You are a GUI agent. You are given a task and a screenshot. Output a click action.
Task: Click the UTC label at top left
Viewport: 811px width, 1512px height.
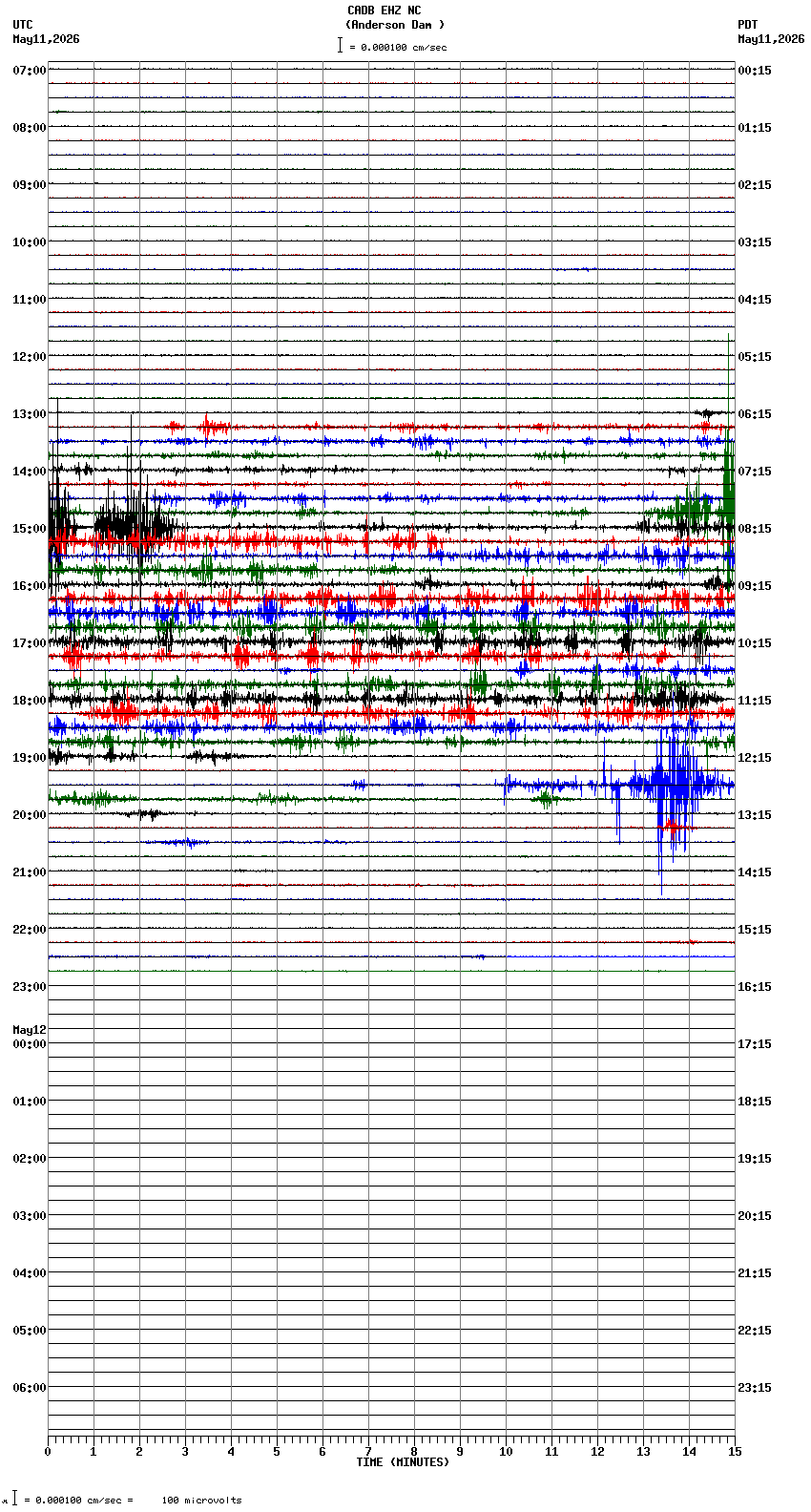click(23, 25)
